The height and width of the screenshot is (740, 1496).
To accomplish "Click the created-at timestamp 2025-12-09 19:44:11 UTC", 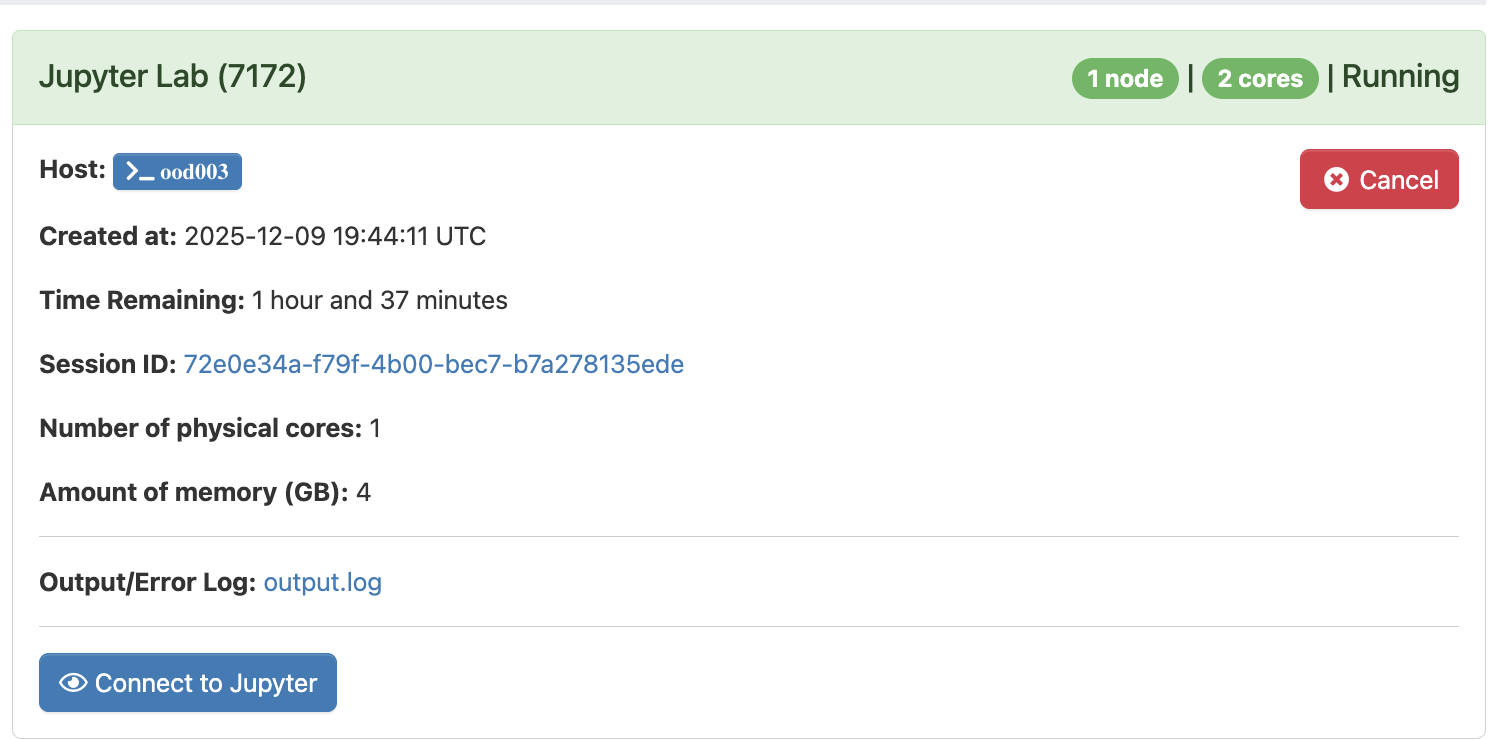I will pyautogui.click(x=335, y=237).
